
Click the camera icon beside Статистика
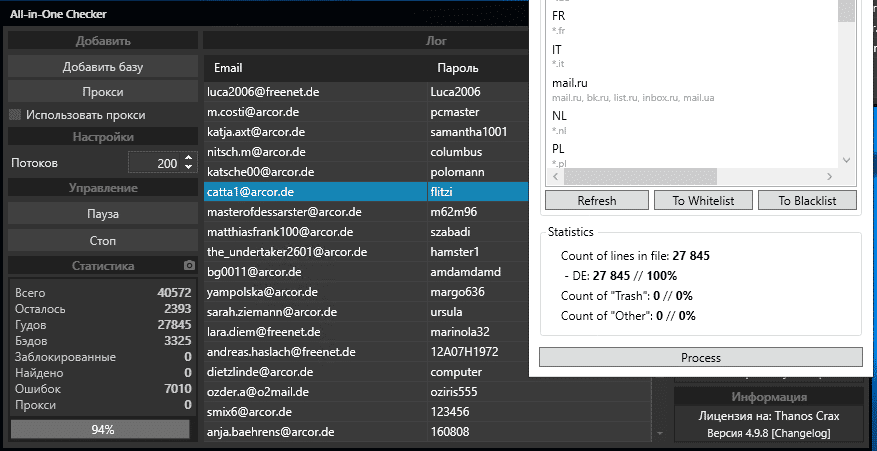pyautogui.click(x=188, y=266)
